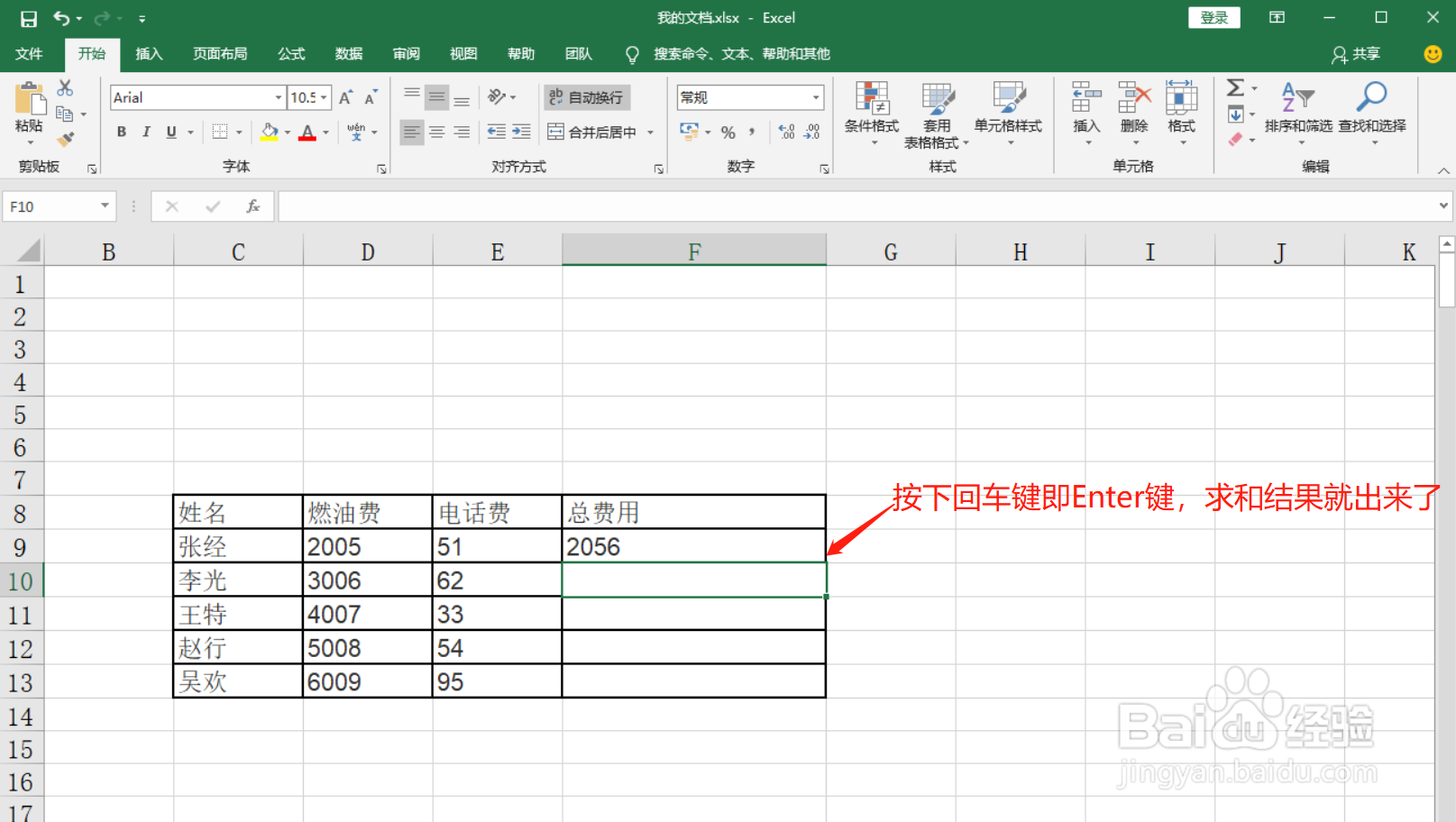Toggle bold formatting
1456x822 pixels.
pyautogui.click(x=121, y=132)
